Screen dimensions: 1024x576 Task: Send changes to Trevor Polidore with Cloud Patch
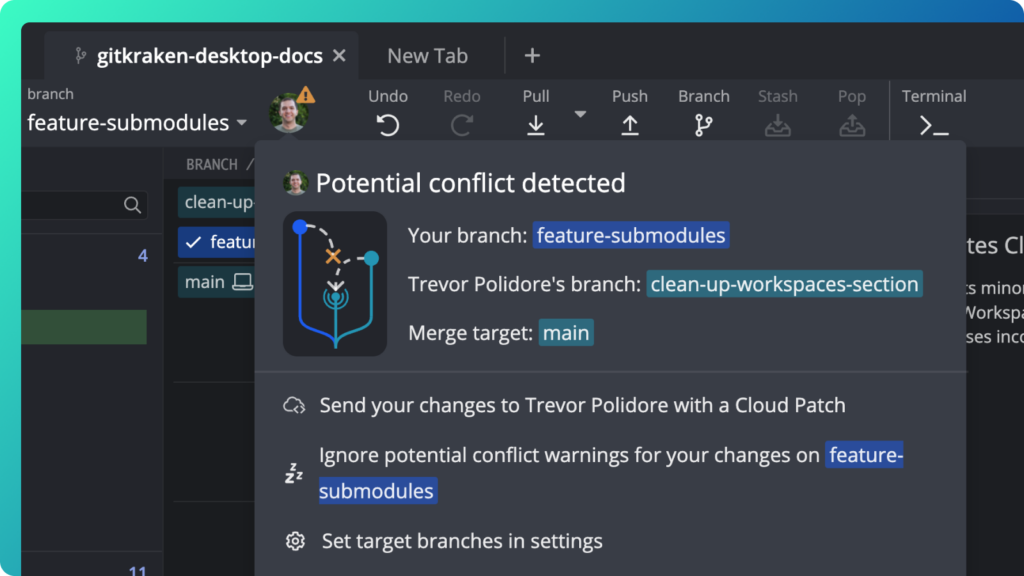[582, 406]
